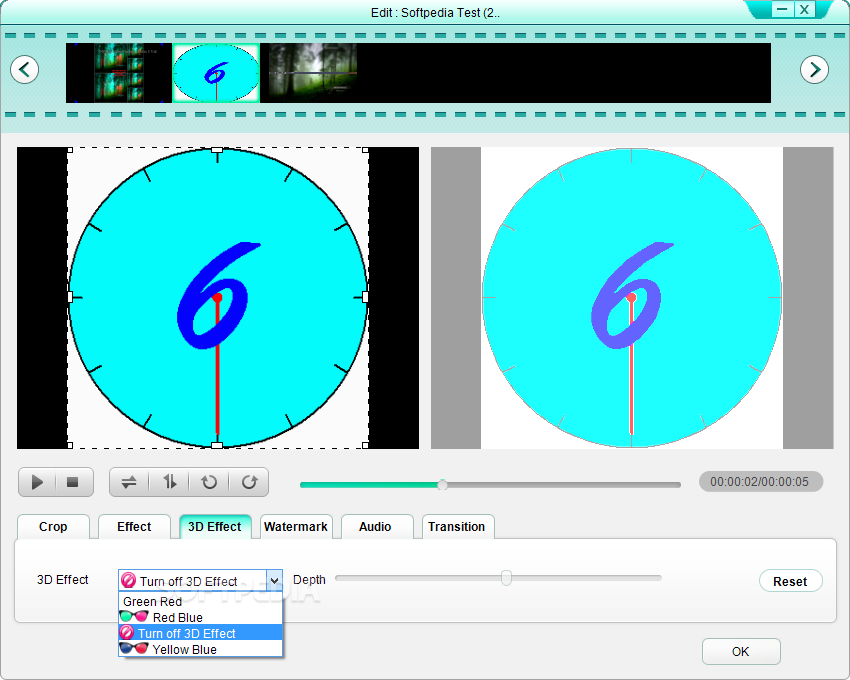850x680 pixels.
Task: Click the Depth slider handle
Action: click(506, 578)
